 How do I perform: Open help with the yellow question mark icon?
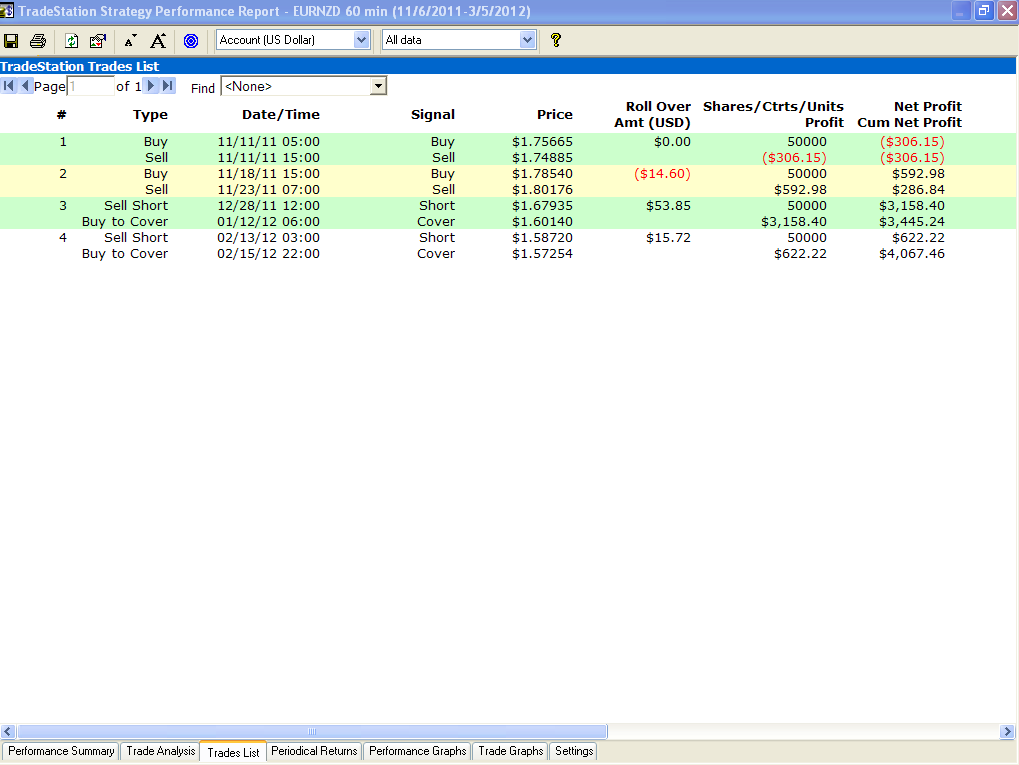[556, 40]
